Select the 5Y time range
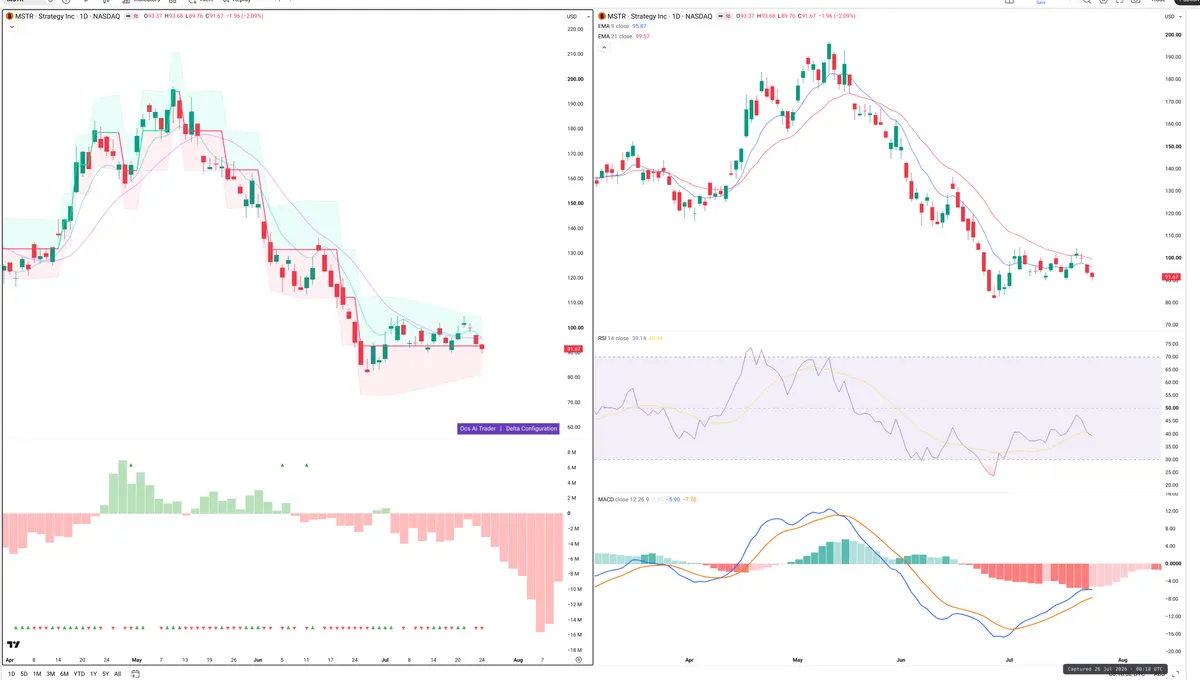Viewport: 1200px width, 680px height. 105,674
